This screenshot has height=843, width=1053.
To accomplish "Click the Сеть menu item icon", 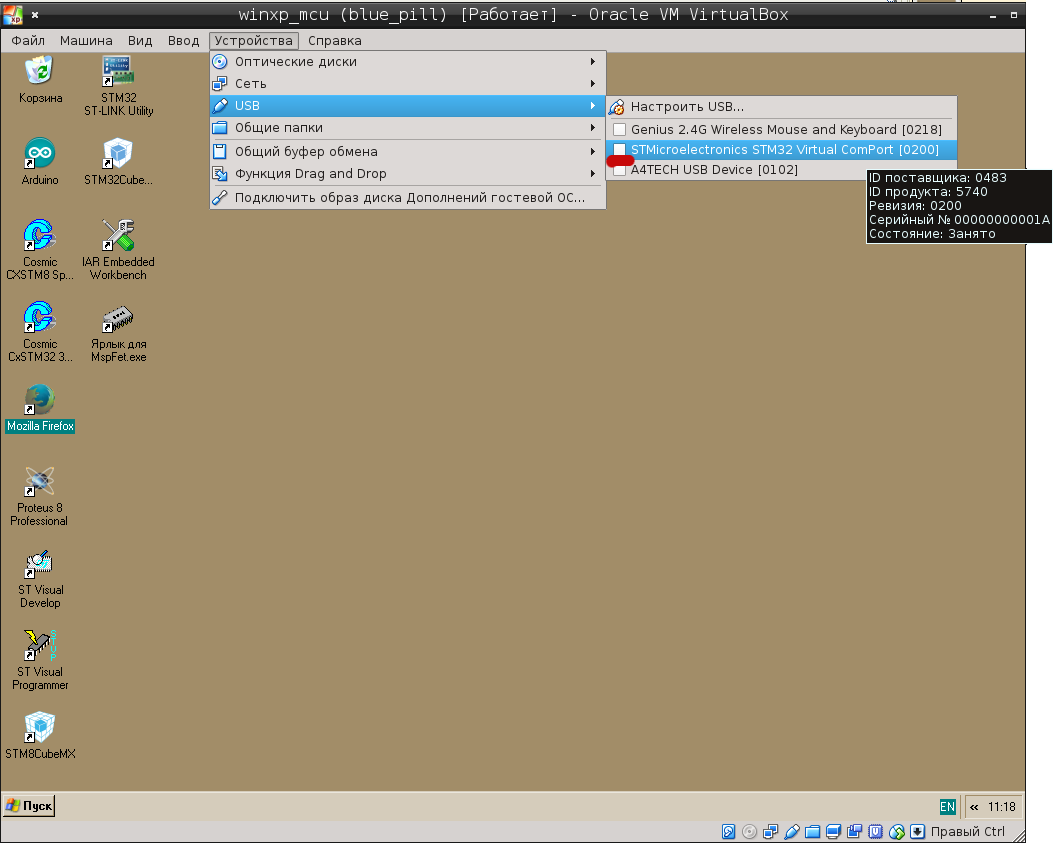I will (220, 84).
